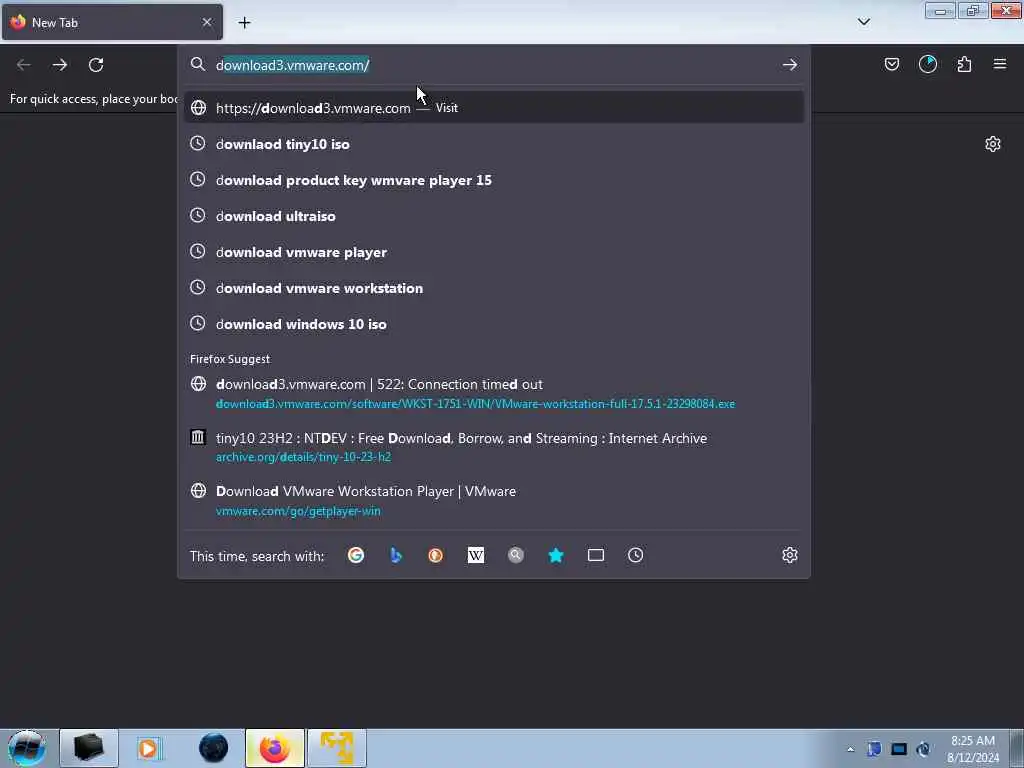Open the dark globe taskbar app
The width and height of the screenshot is (1024, 768).
click(213, 748)
